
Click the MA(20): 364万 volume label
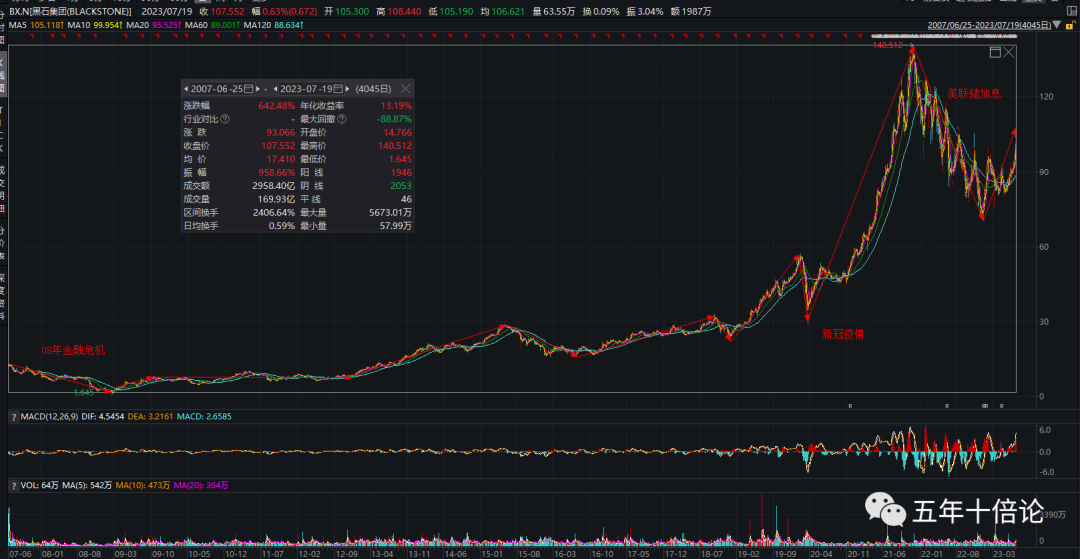[199, 485]
